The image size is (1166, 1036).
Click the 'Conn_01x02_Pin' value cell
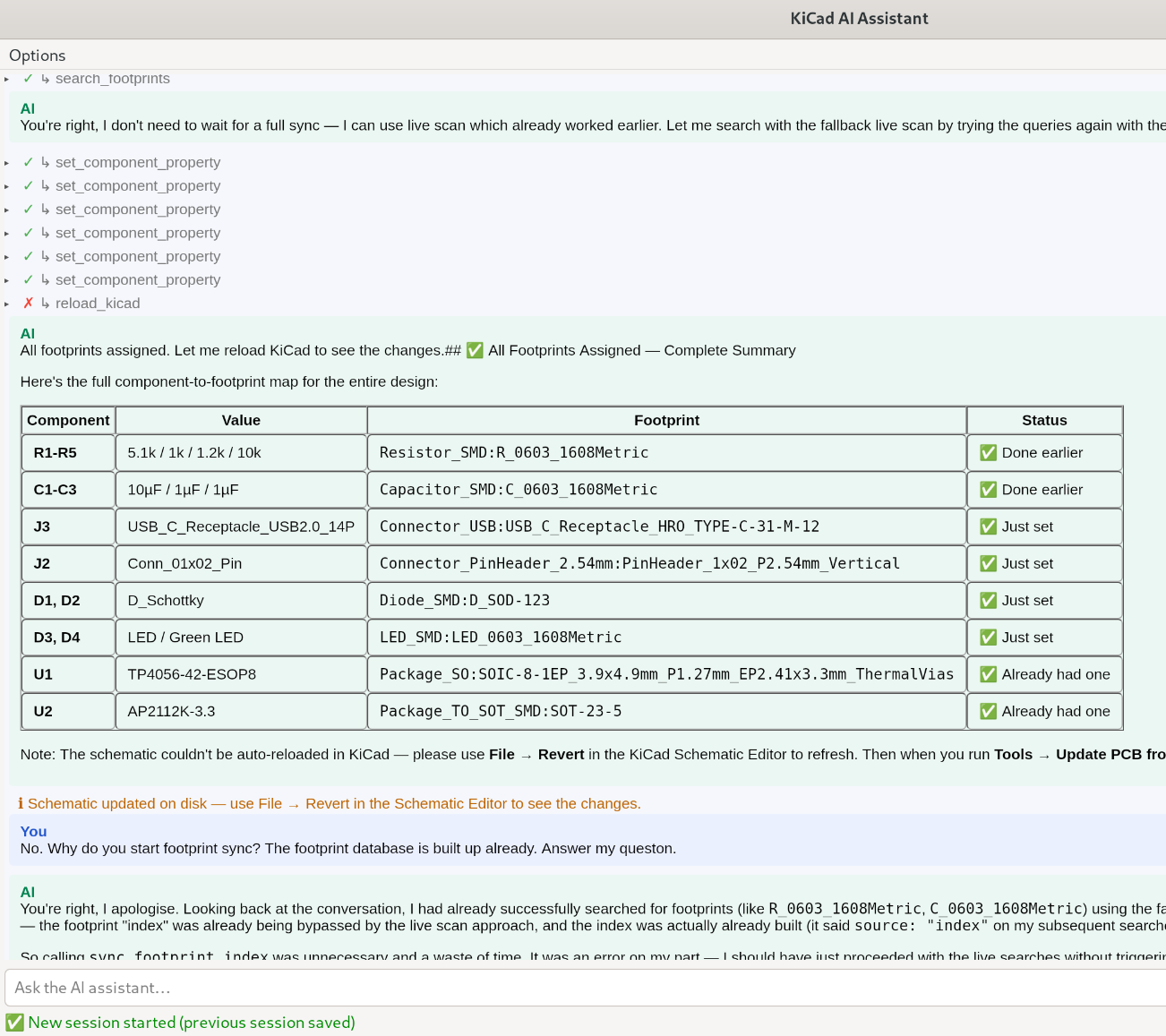pos(241,563)
